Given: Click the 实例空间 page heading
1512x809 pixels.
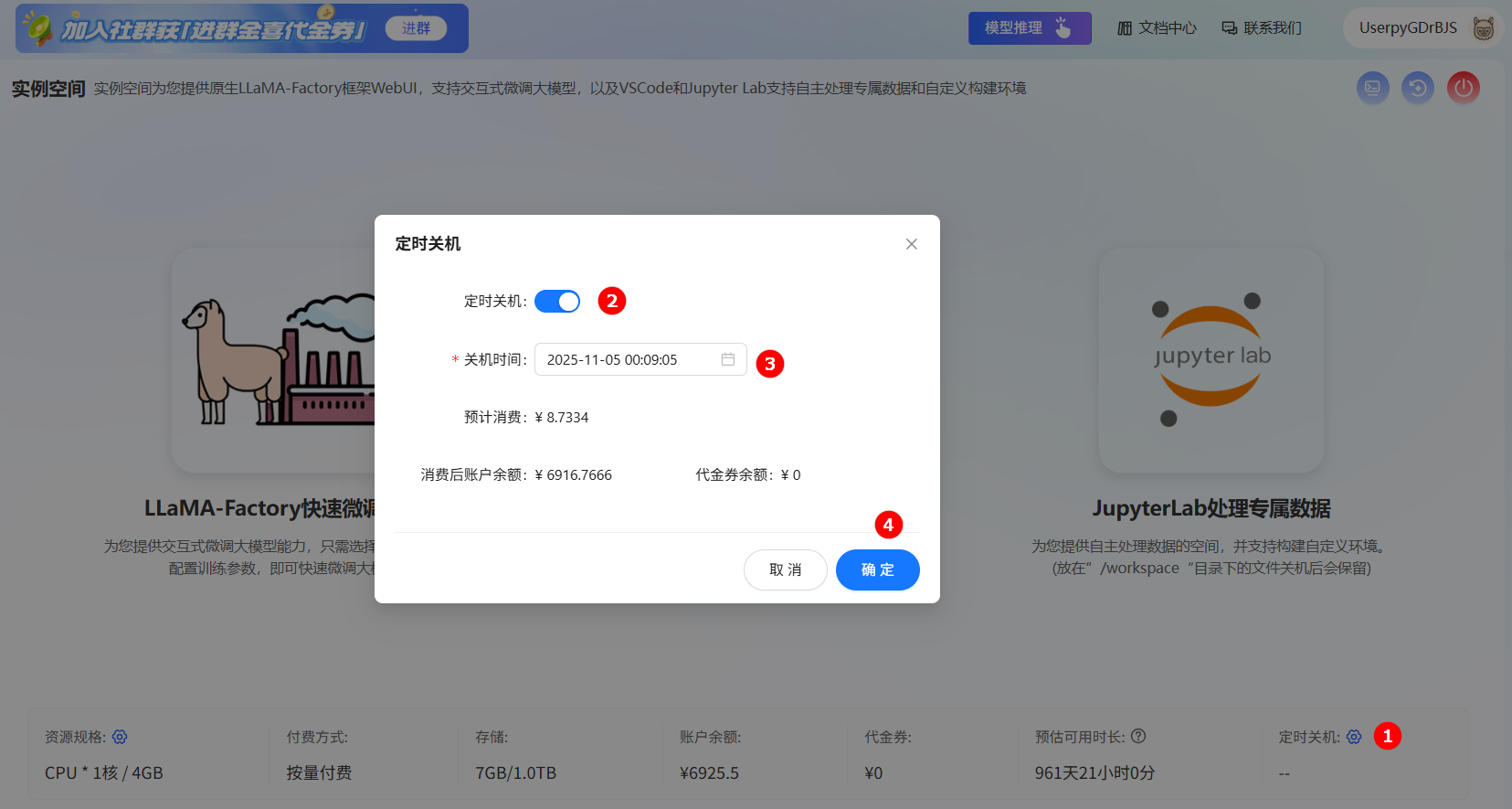Looking at the screenshot, I should click(48, 89).
